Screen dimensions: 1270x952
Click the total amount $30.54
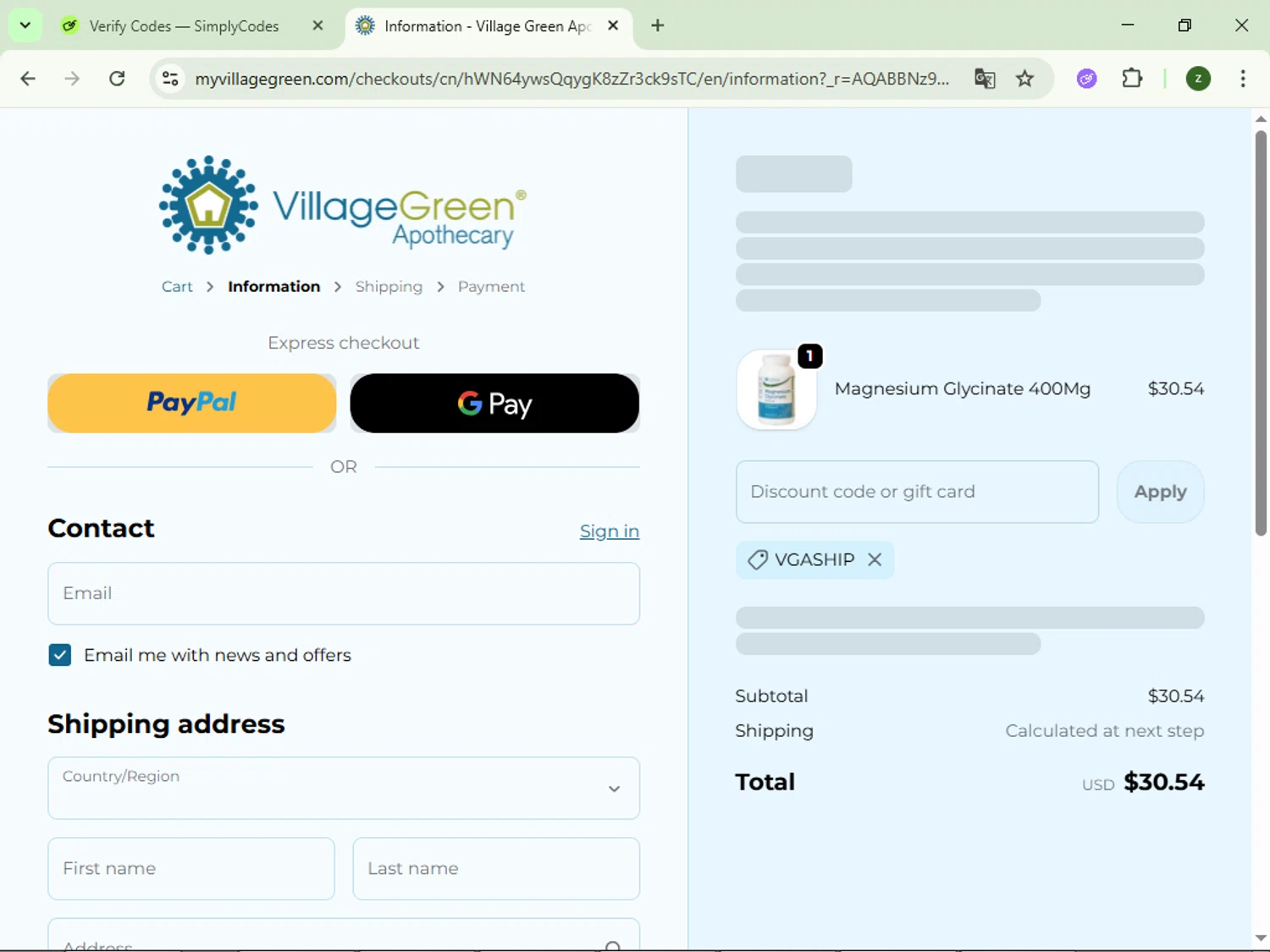1163,782
